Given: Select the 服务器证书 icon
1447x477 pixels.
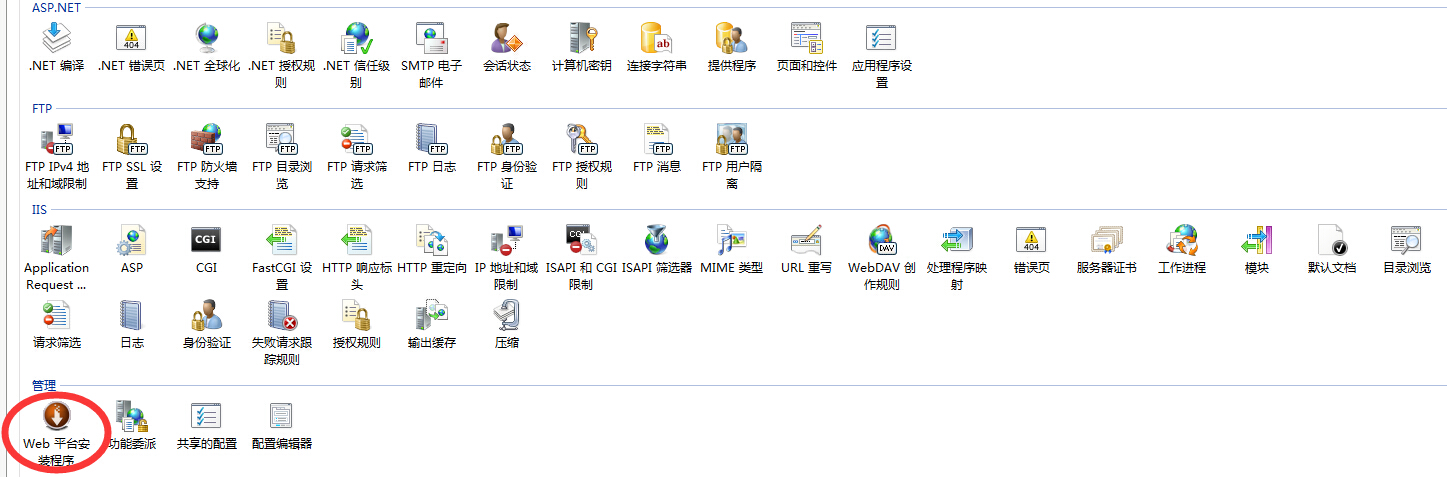Looking at the screenshot, I should point(1107,241).
